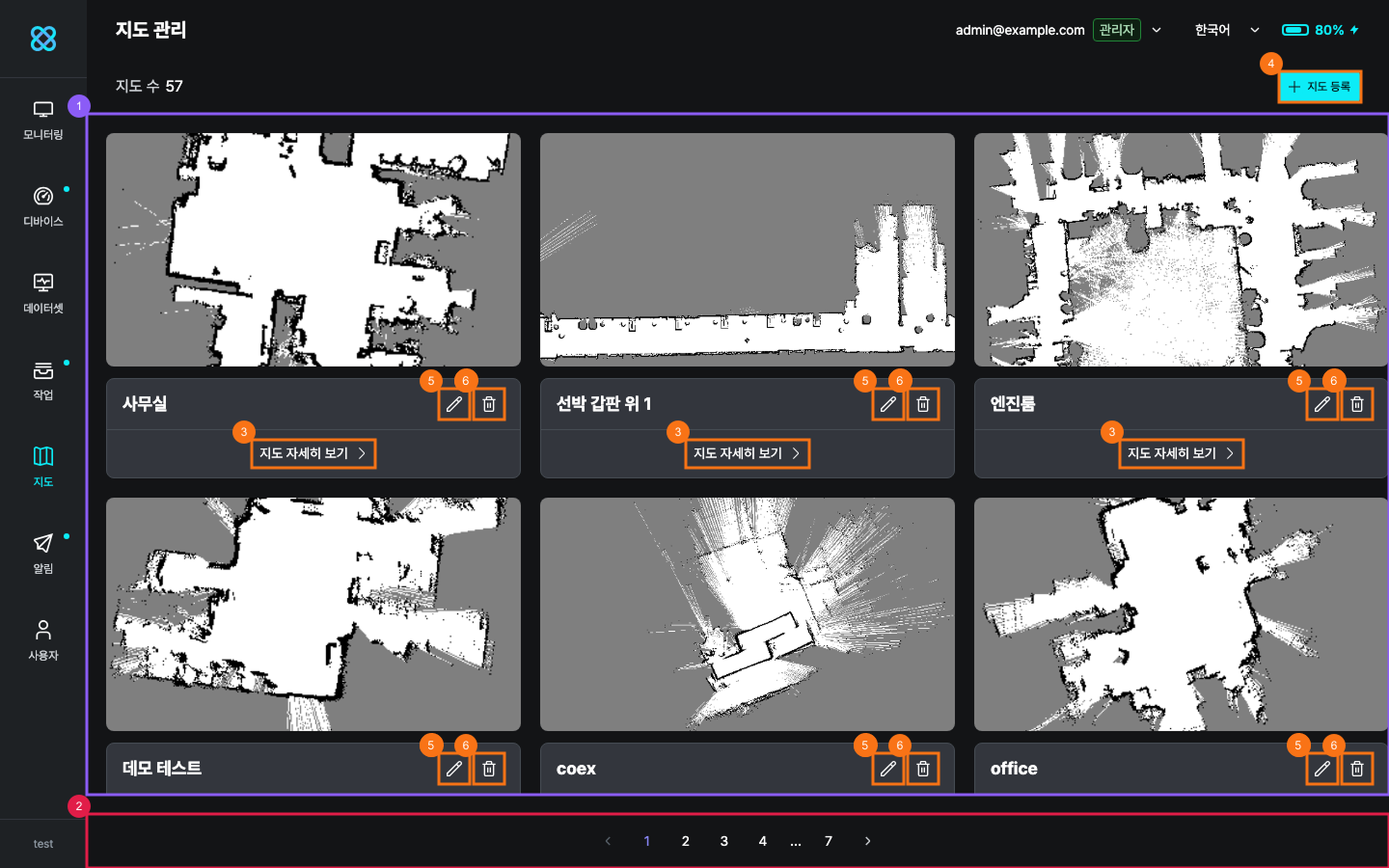Go to page 3 of maps
This screenshot has height=868, width=1389.
pos(724,841)
